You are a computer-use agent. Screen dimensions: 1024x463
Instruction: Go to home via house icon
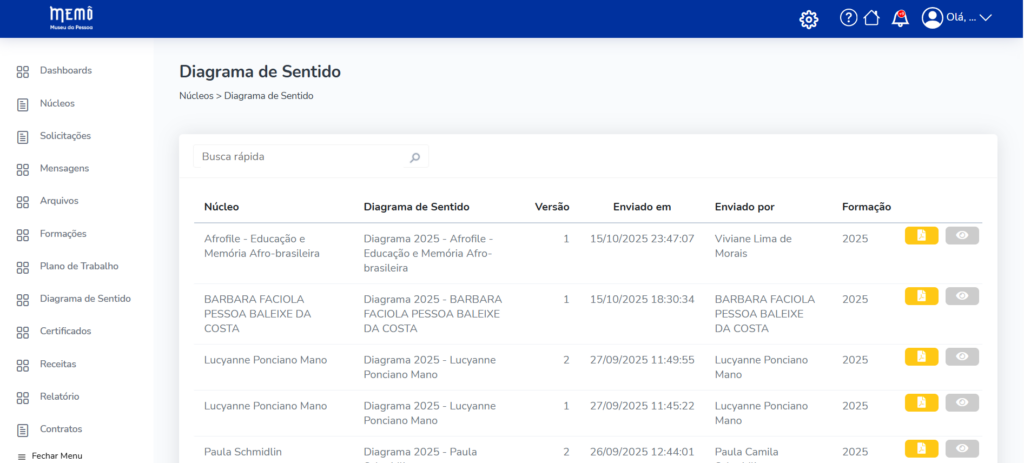[872, 18]
